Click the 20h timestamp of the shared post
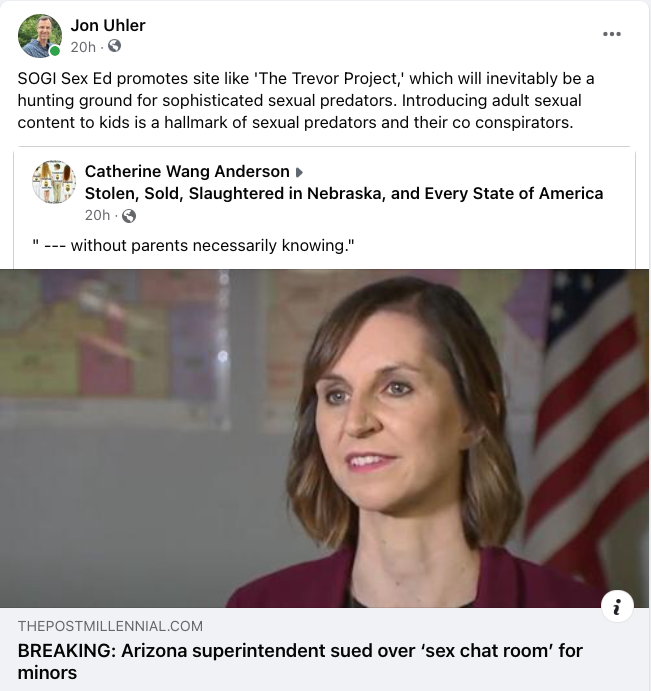This screenshot has width=651, height=691. [97, 215]
